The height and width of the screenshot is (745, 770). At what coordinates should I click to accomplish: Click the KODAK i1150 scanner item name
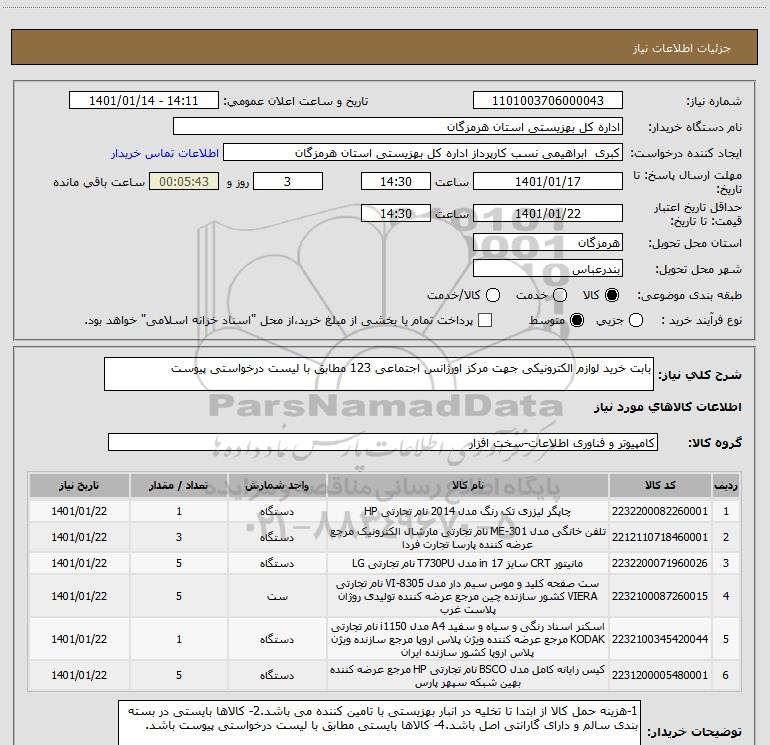[468, 639]
